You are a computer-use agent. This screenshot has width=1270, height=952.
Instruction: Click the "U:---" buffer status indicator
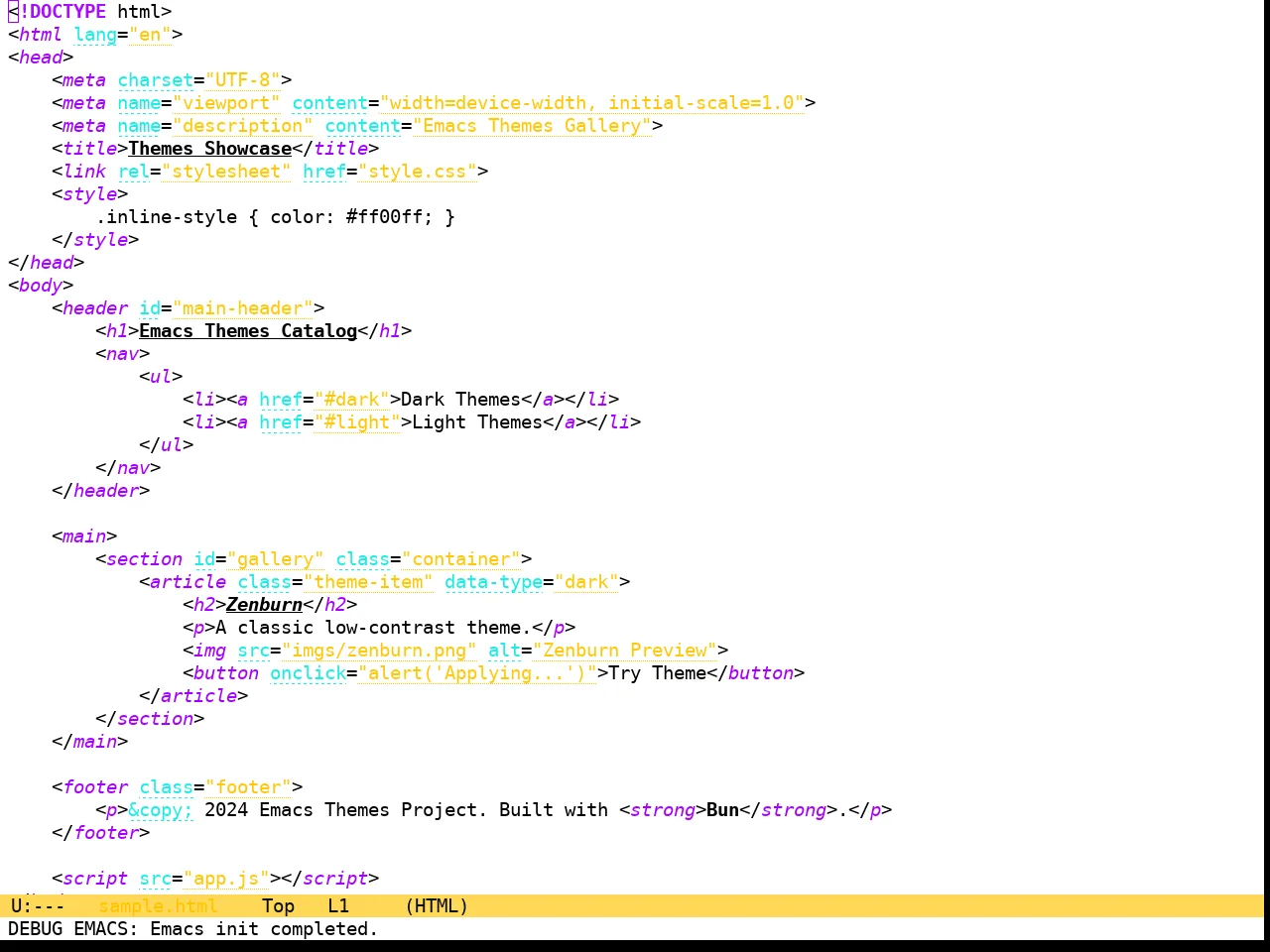[x=38, y=905]
